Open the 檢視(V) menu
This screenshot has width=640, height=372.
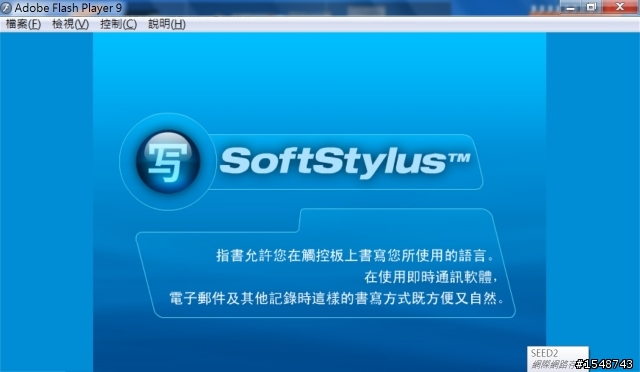tap(71, 24)
